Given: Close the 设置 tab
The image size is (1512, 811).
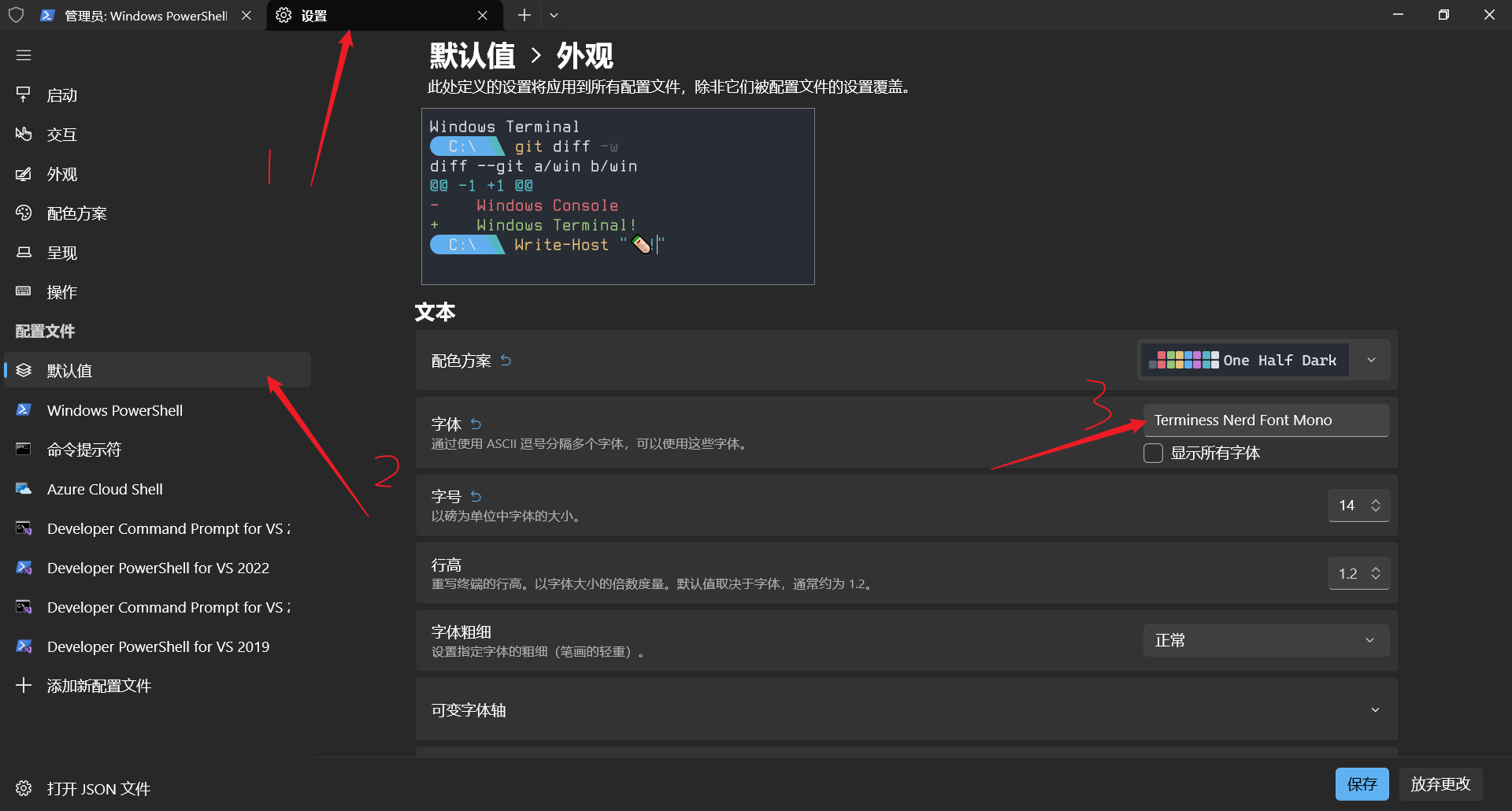Looking at the screenshot, I should (x=483, y=15).
